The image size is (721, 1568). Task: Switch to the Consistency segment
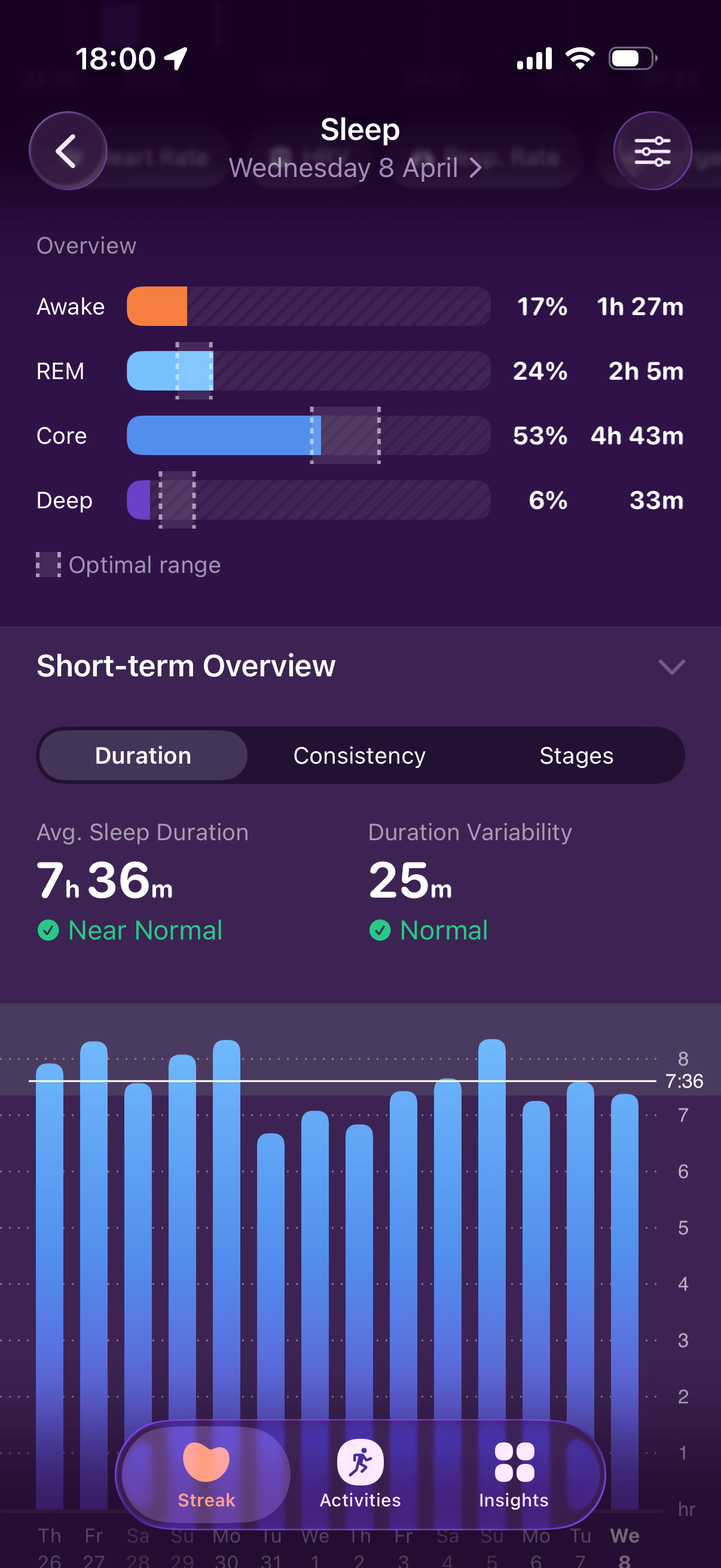359,755
